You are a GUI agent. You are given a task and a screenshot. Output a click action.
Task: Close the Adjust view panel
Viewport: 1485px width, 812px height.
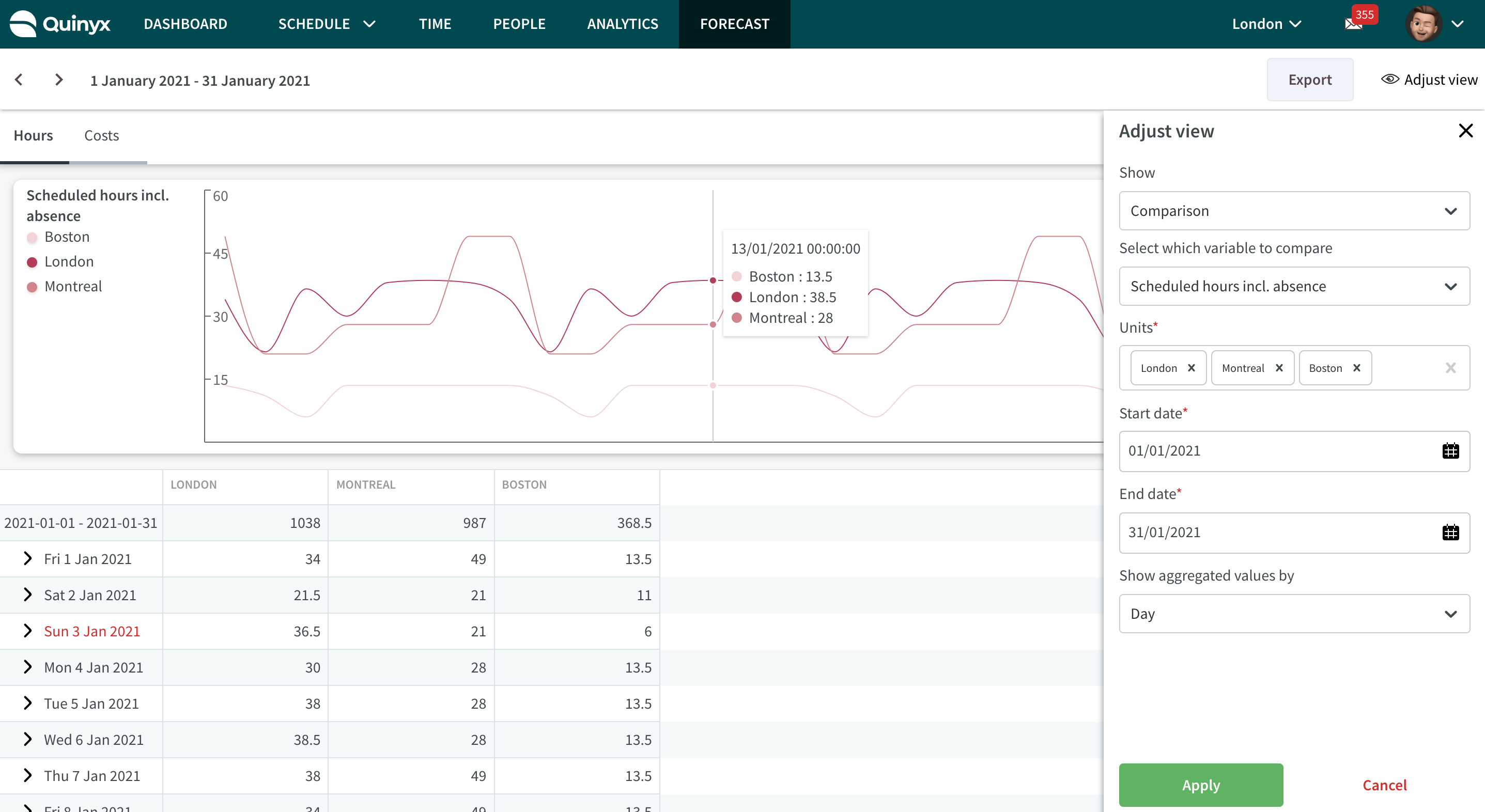(1465, 131)
